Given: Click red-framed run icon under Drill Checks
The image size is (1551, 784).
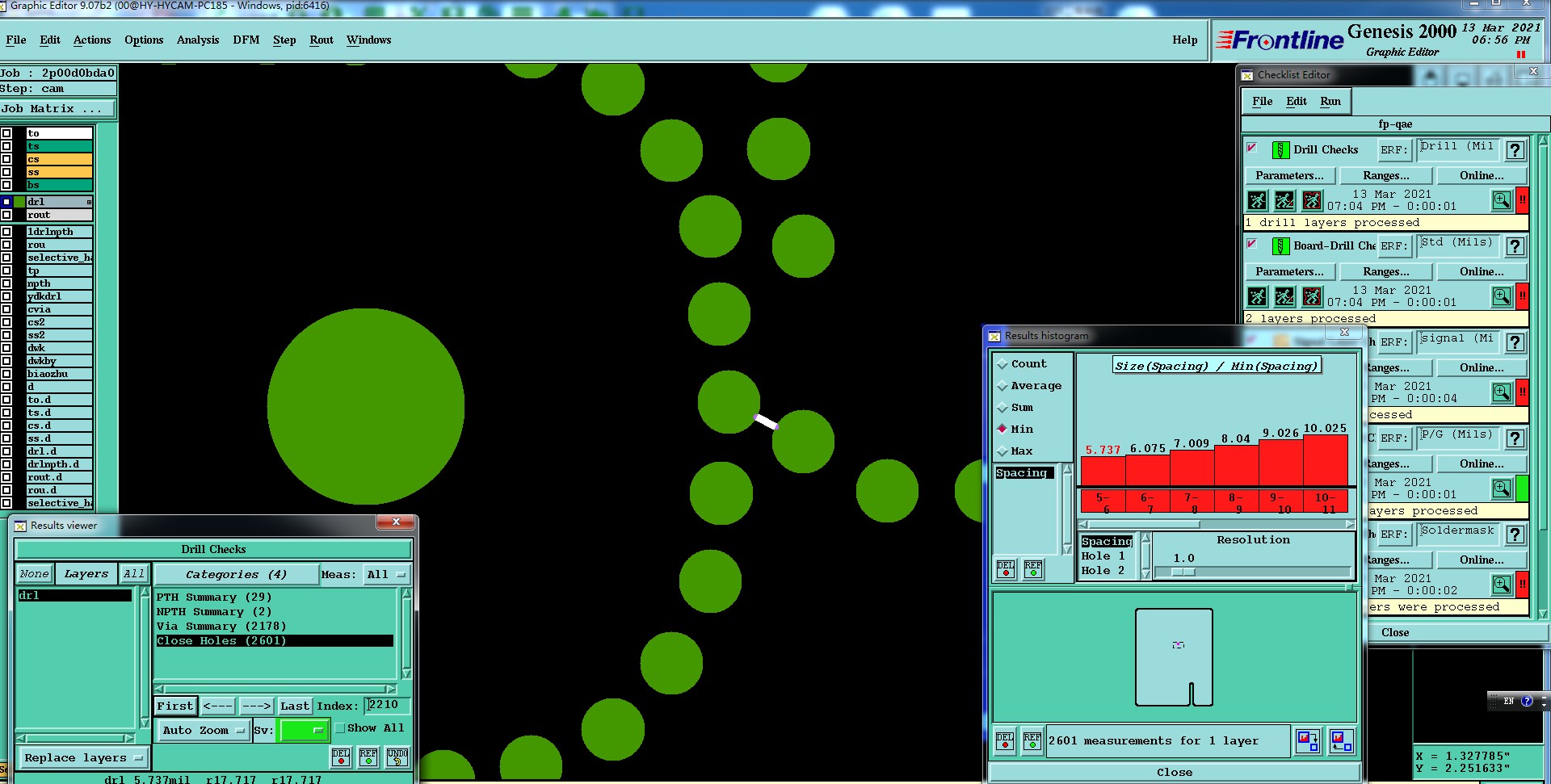Looking at the screenshot, I should click(x=1312, y=200).
